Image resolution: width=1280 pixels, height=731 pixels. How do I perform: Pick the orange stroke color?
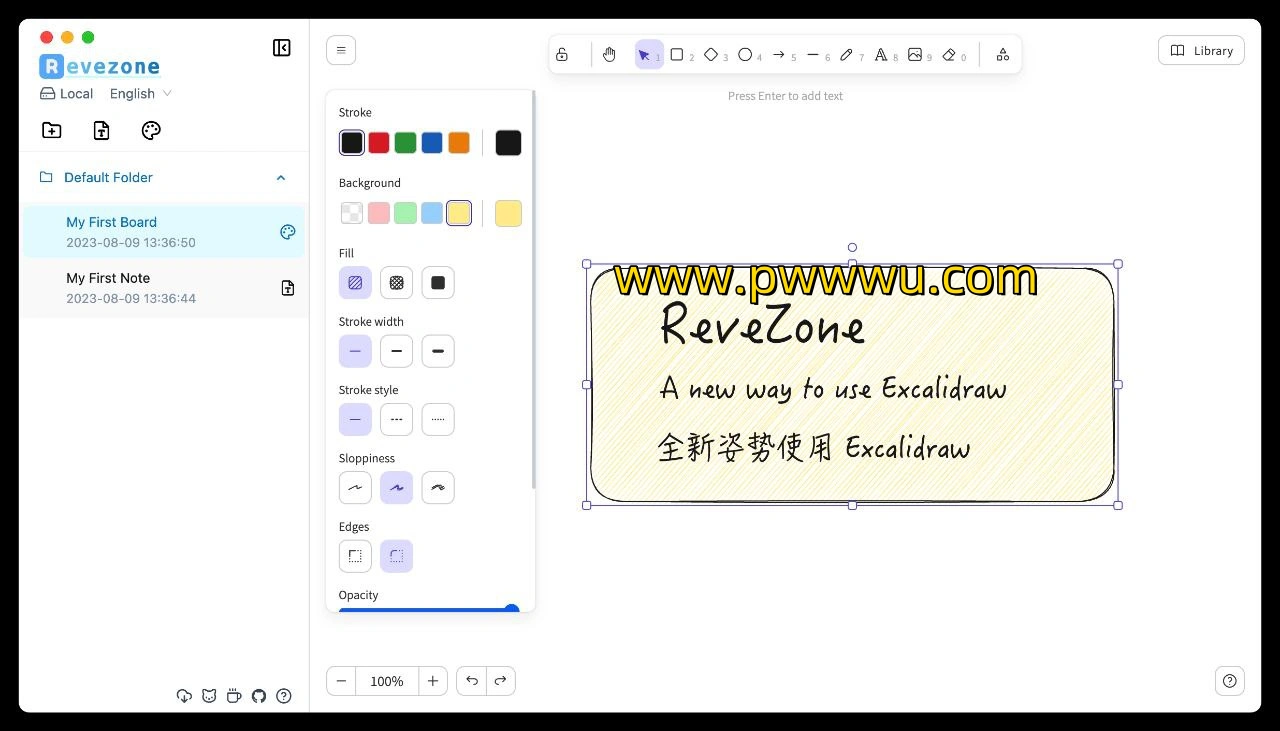[x=459, y=143]
